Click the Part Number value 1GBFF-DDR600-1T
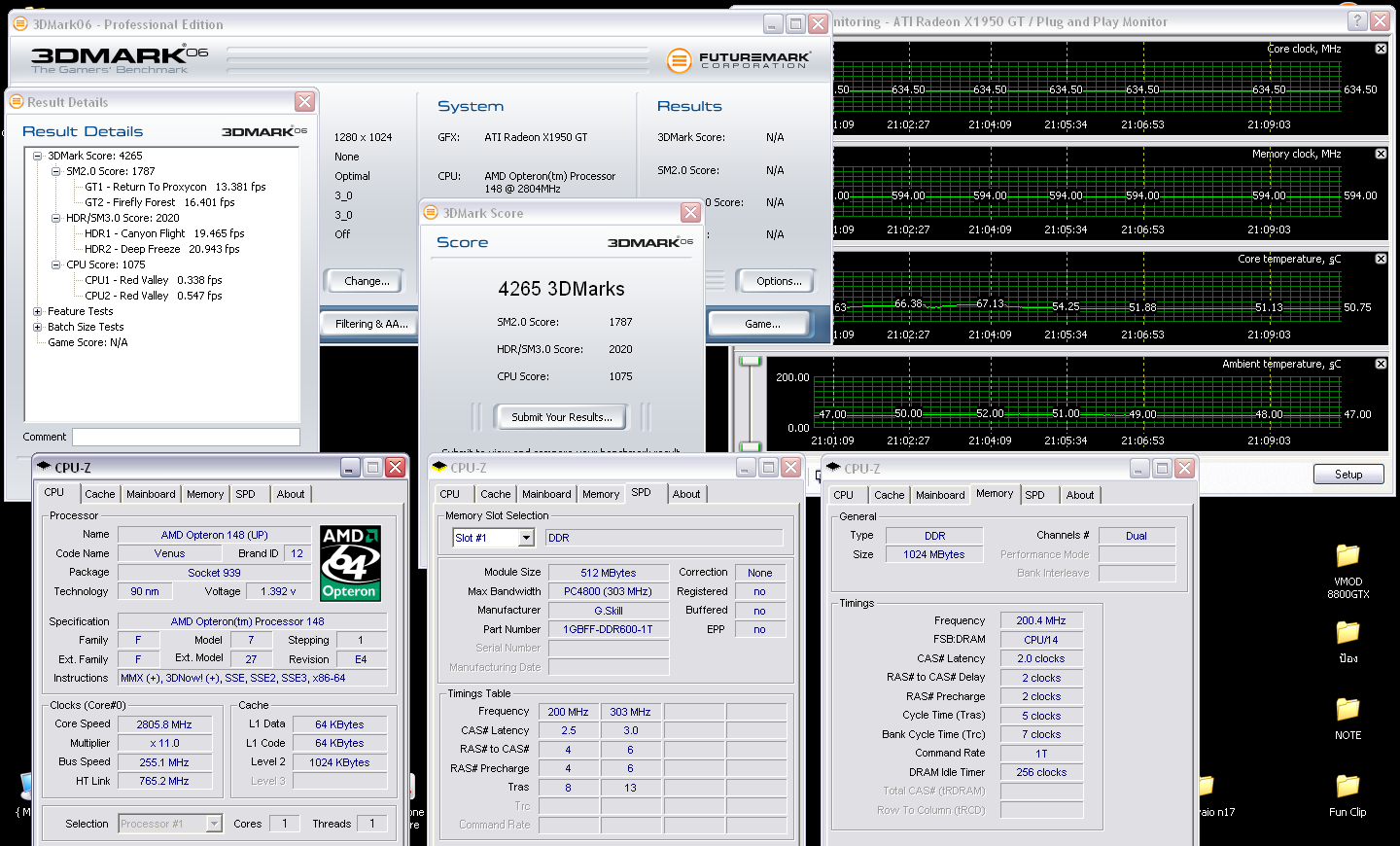This screenshot has height=846, width=1400. click(609, 629)
